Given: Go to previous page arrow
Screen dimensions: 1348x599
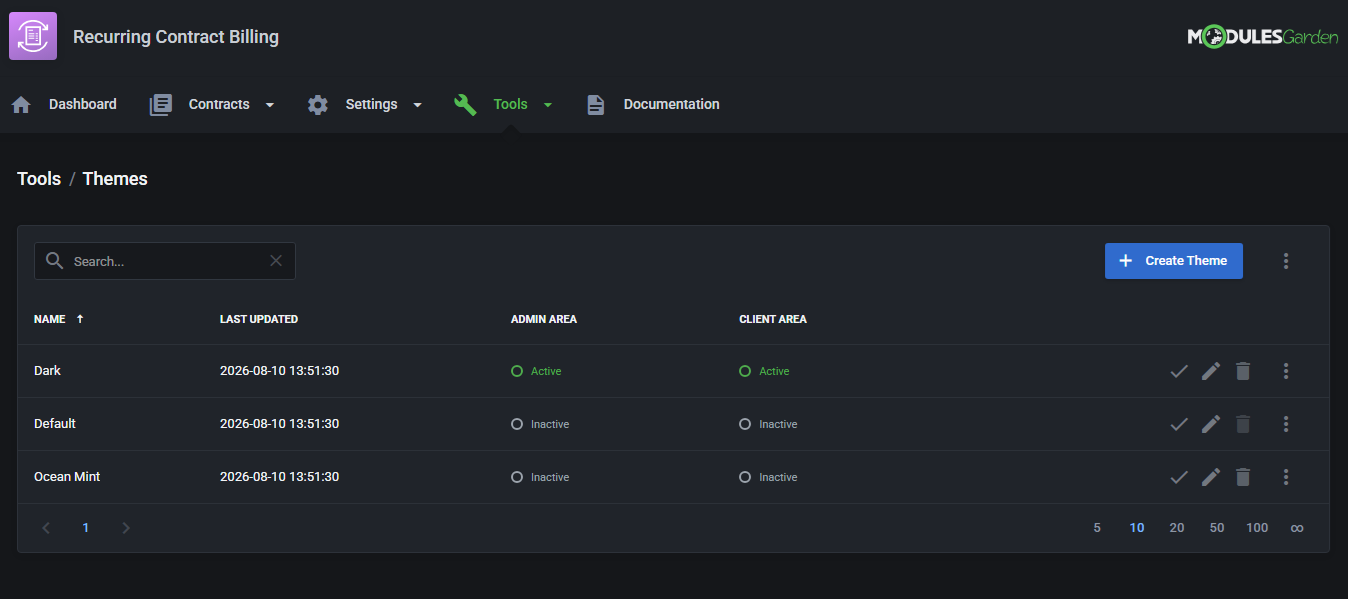Looking at the screenshot, I should (x=46, y=528).
